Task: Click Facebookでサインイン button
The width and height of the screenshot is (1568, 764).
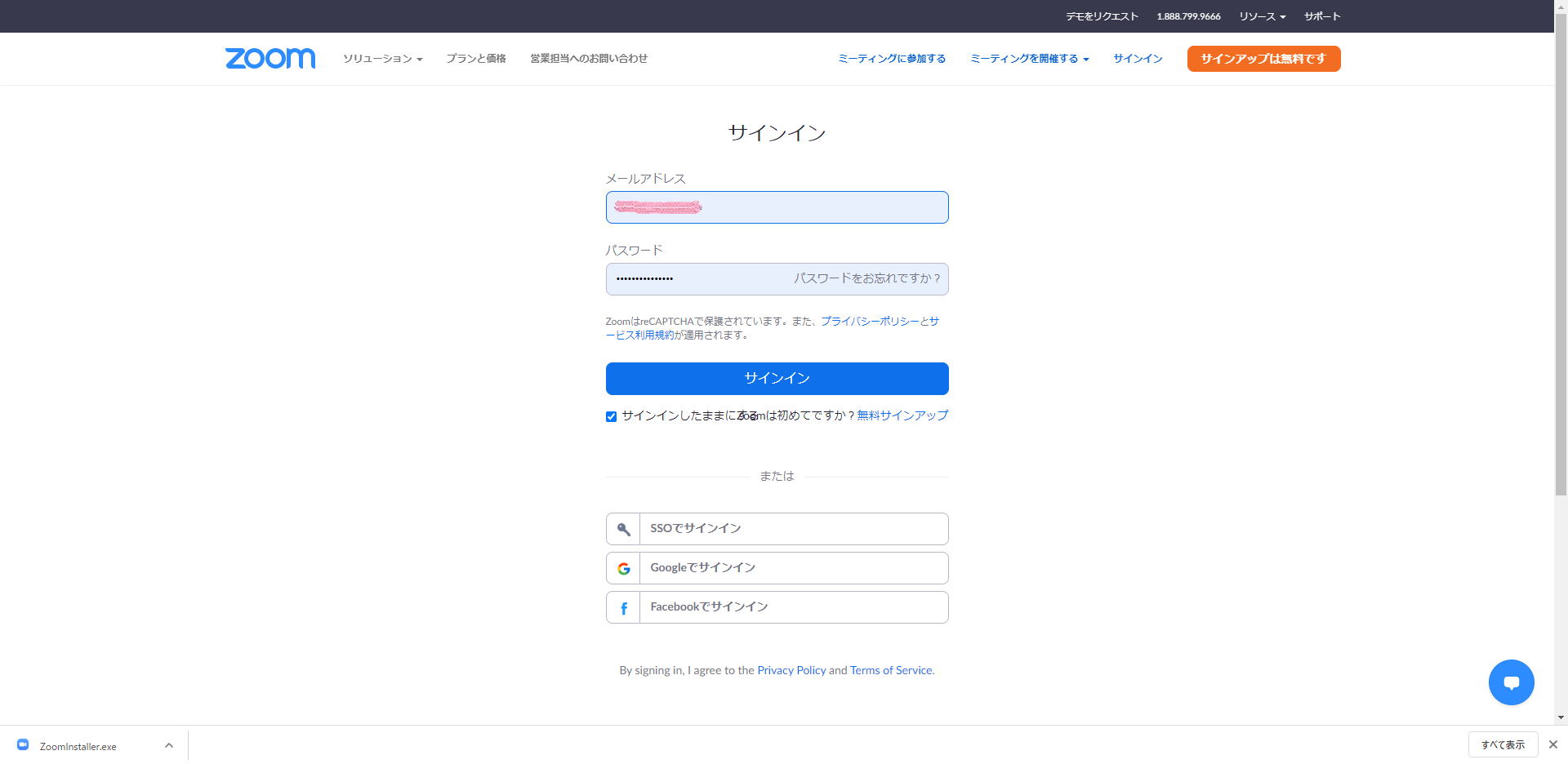Action: [x=777, y=607]
